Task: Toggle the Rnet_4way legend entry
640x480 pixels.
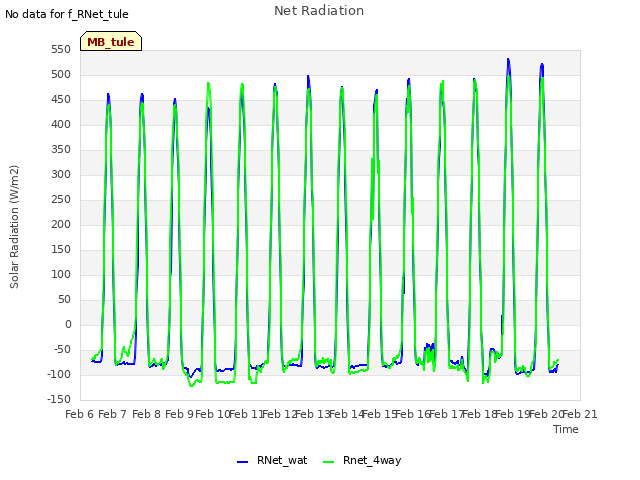Action: click(x=362, y=460)
